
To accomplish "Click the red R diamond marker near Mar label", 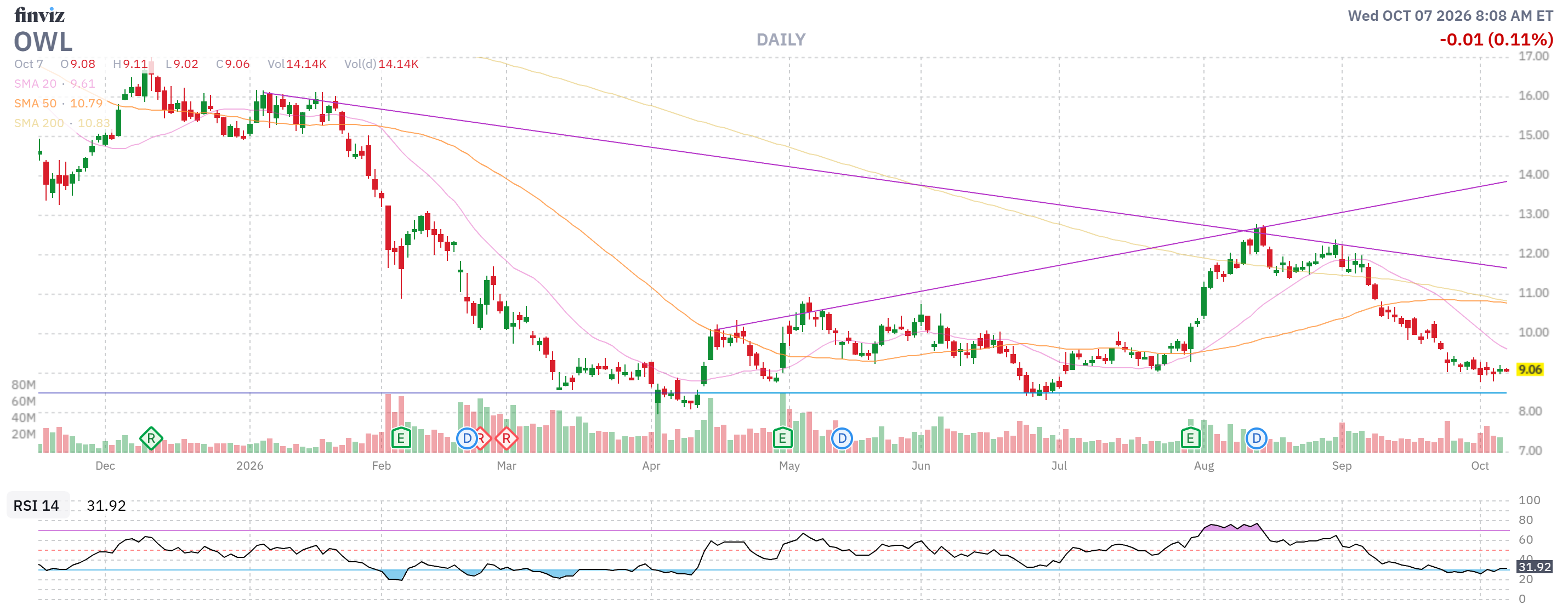I will [x=507, y=438].
